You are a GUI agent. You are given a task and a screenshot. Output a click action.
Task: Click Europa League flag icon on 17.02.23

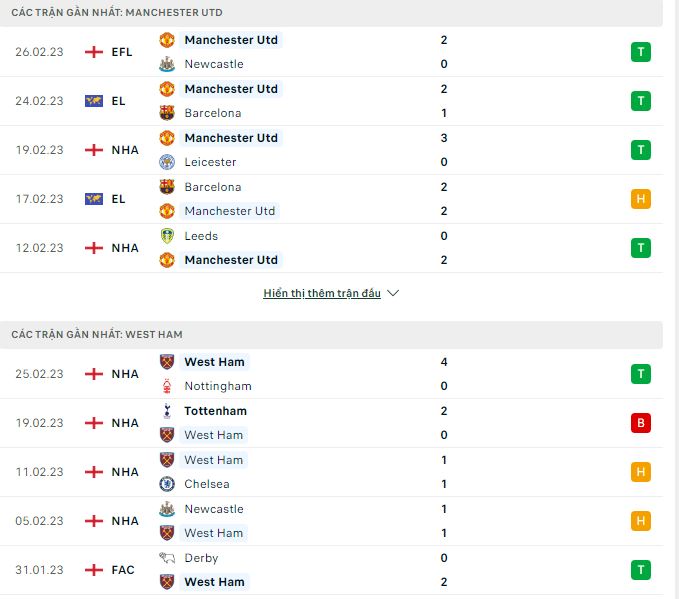point(94,199)
